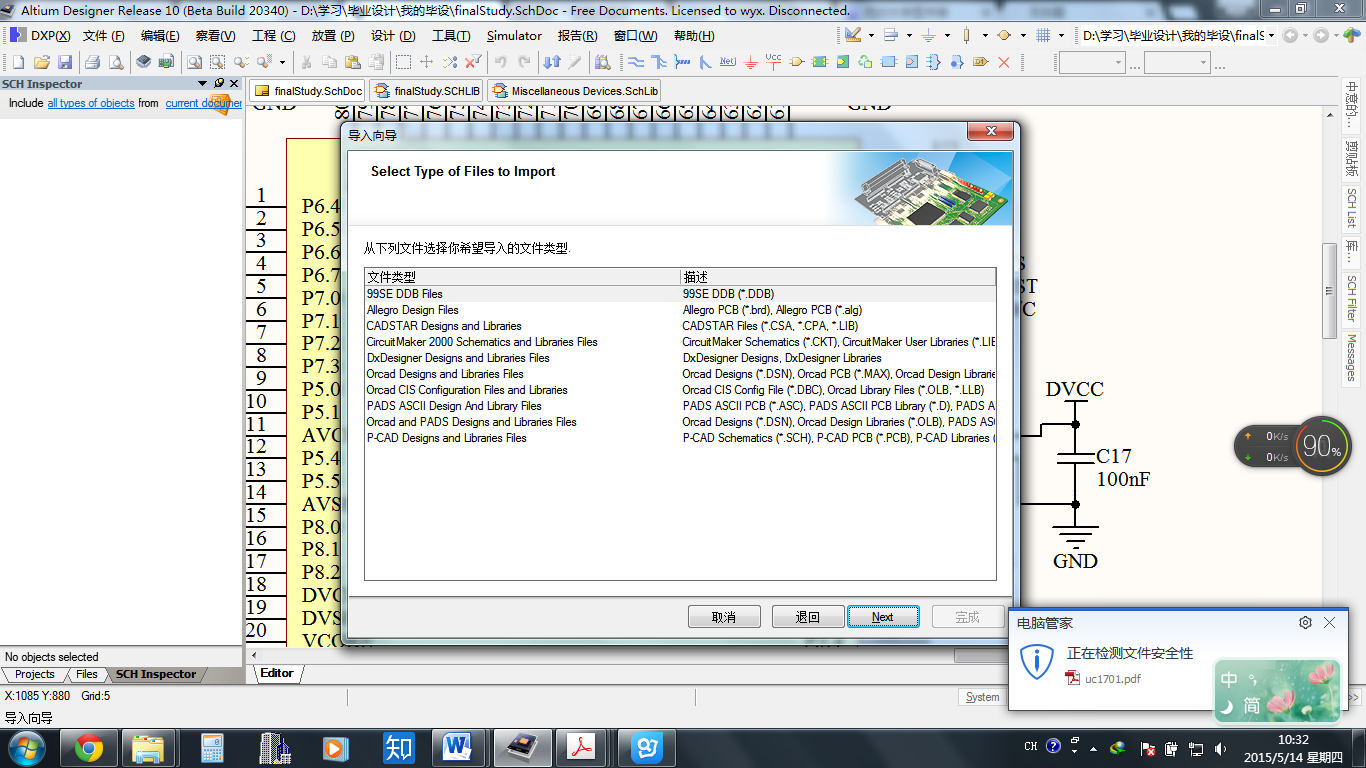Fit the whole document in view
The width and height of the screenshot is (1366, 768).
196,62
